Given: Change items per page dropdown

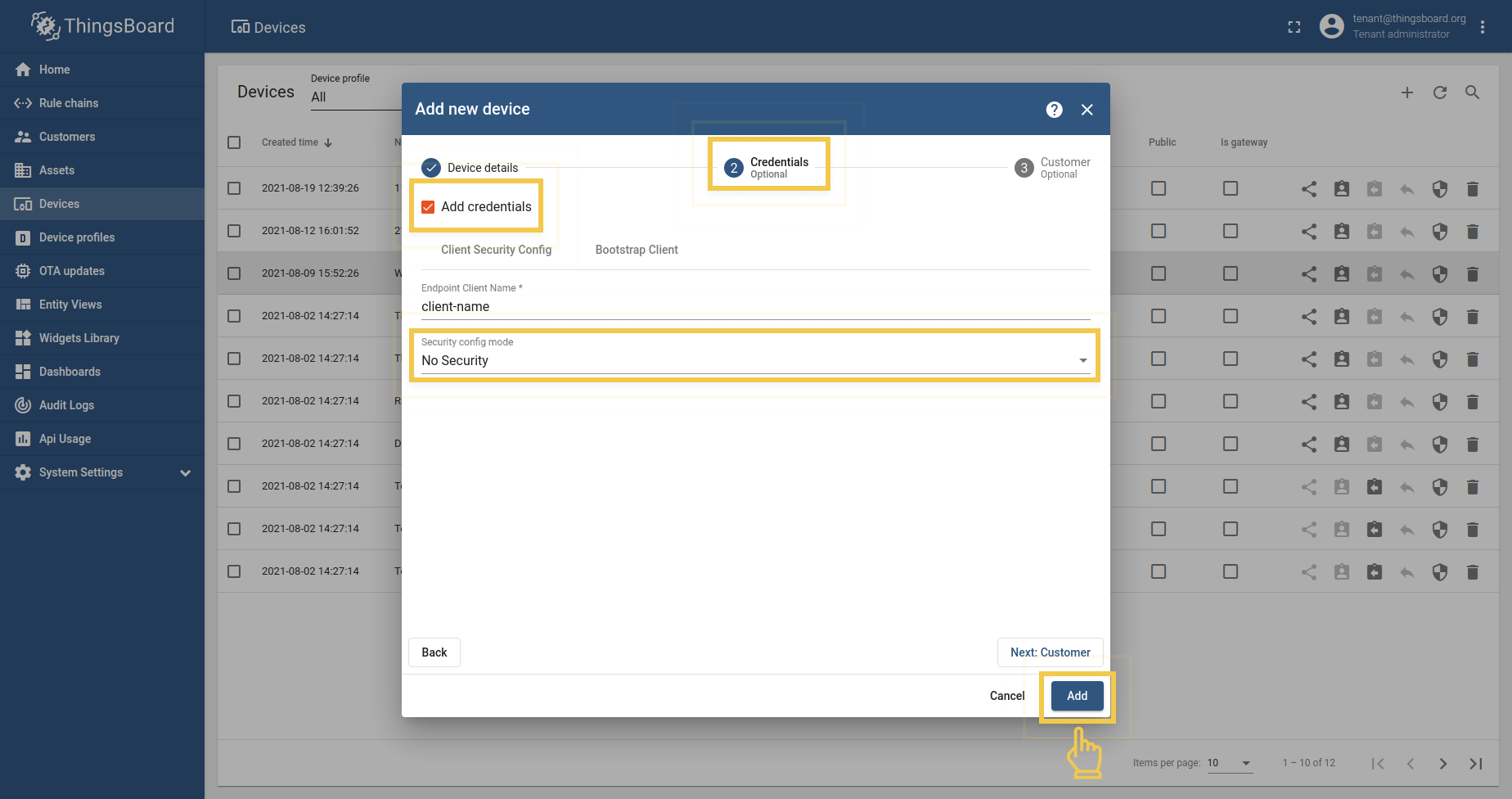Looking at the screenshot, I should click(1230, 763).
